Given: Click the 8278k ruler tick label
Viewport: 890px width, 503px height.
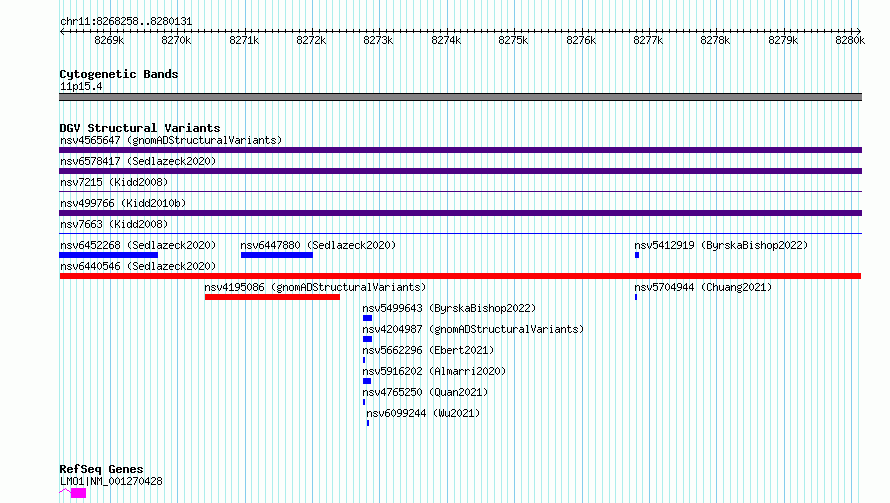Looking at the screenshot, I should coord(715,40).
